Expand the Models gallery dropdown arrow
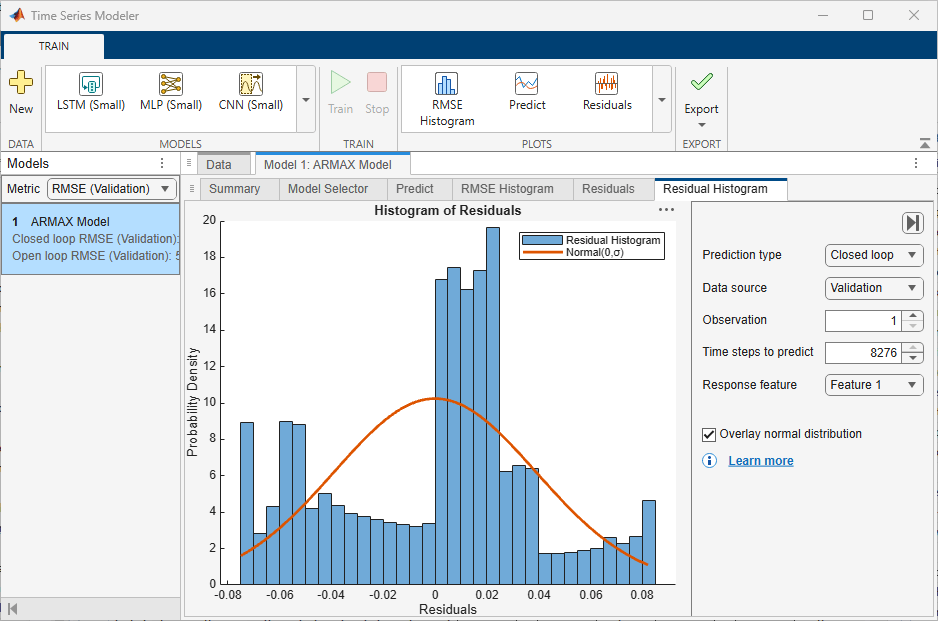 point(306,99)
